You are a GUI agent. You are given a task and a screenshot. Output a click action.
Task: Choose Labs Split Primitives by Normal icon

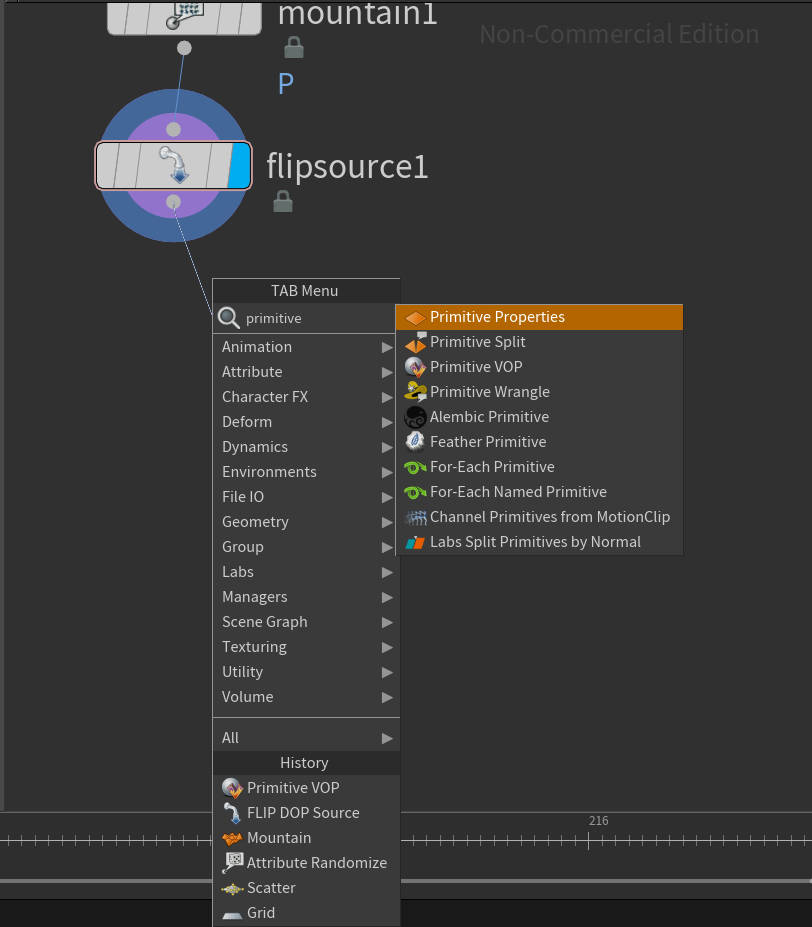click(x=415, y=542)
